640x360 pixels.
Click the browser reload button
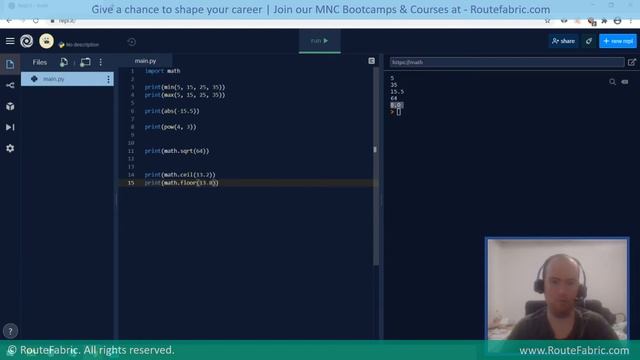36,21
